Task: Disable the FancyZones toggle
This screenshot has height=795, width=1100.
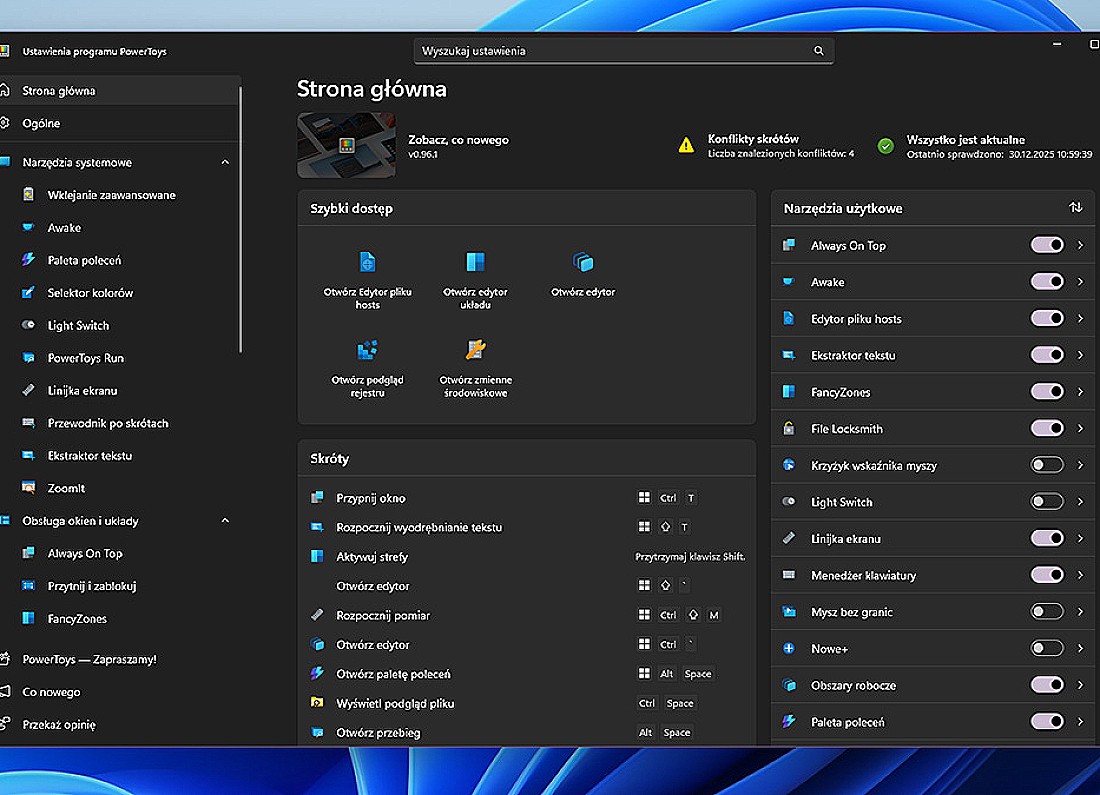Action: tap(1046, 392)
